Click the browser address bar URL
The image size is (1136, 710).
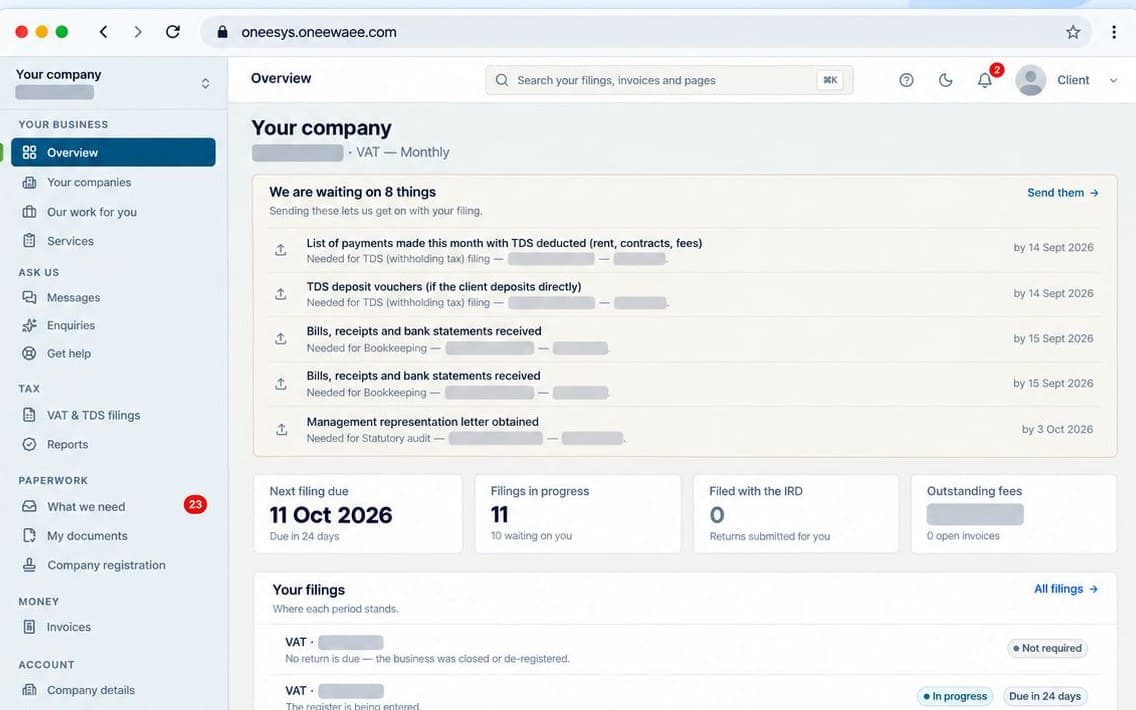pyautogui.click(x=319, y=32)
